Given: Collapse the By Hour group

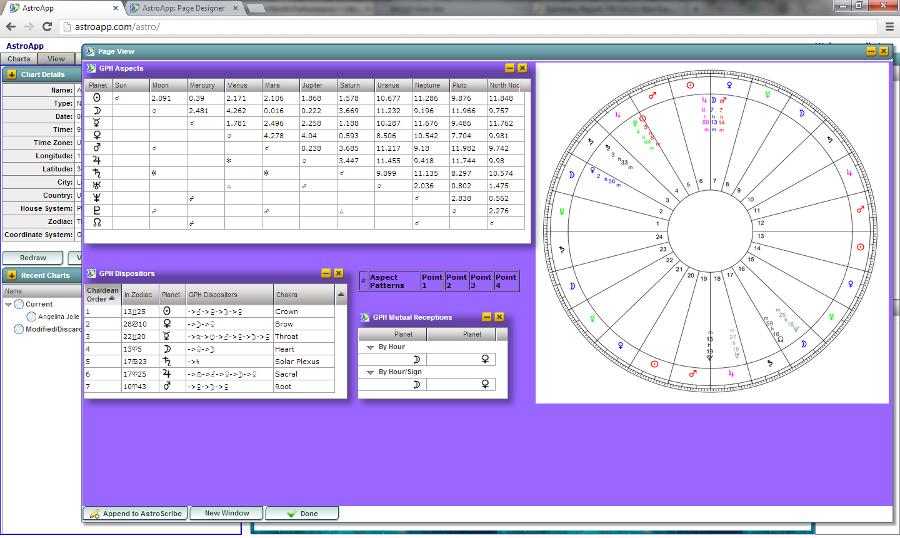Looking at the screenshot, I should point(369,346).
